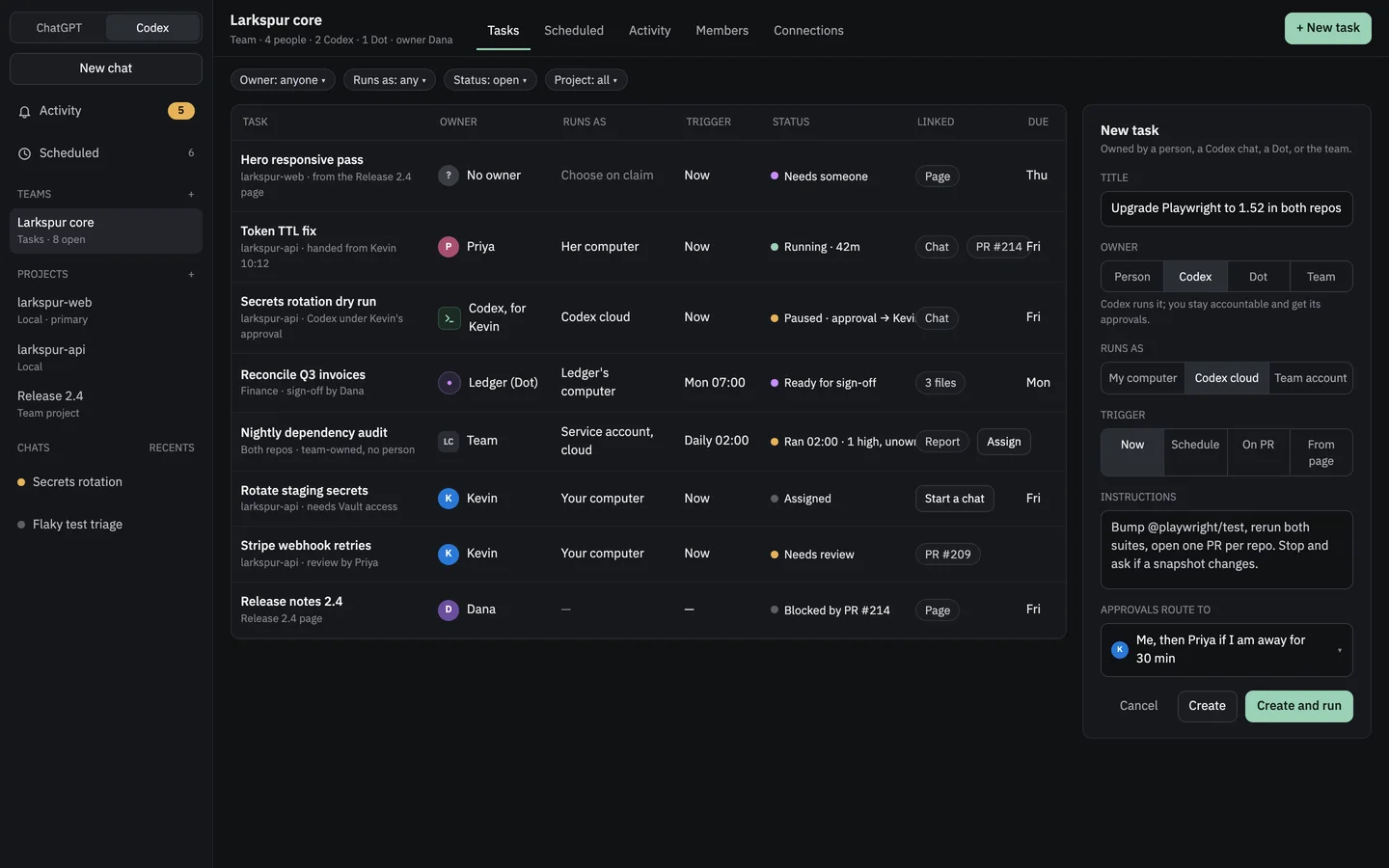Open the Connections tab
The width and height of the screenshot is (1389, 868).
[808, 31]
